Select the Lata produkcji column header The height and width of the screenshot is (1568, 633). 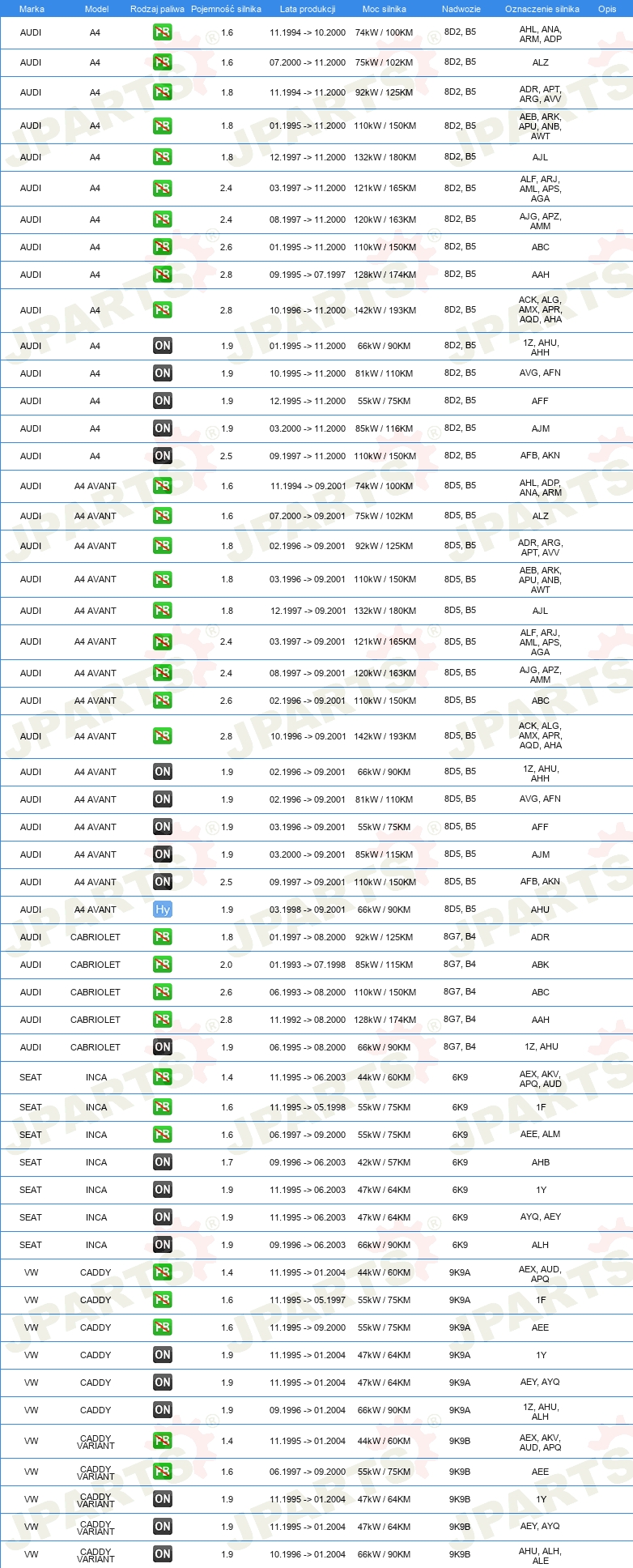[x=308, y=9]
